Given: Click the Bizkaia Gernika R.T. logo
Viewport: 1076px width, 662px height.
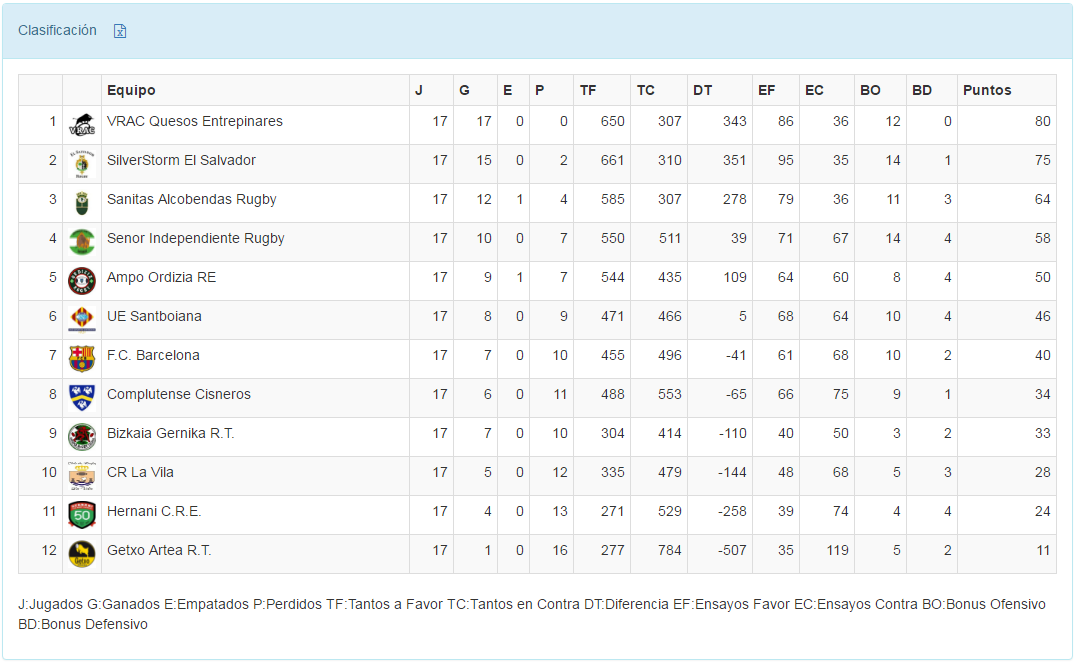Looking at the screenshot, I should tap(82, 437).
